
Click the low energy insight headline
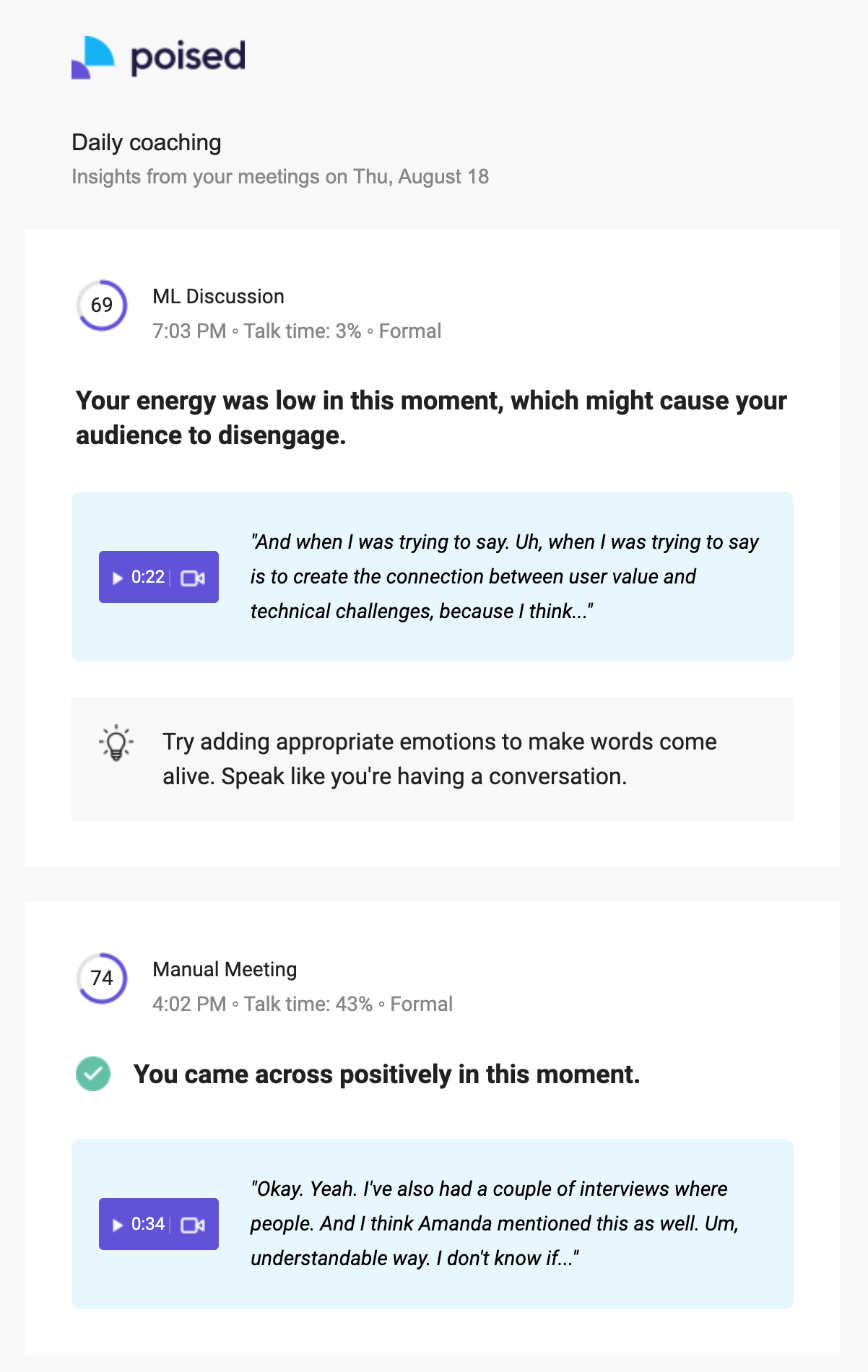click(431, 418)
